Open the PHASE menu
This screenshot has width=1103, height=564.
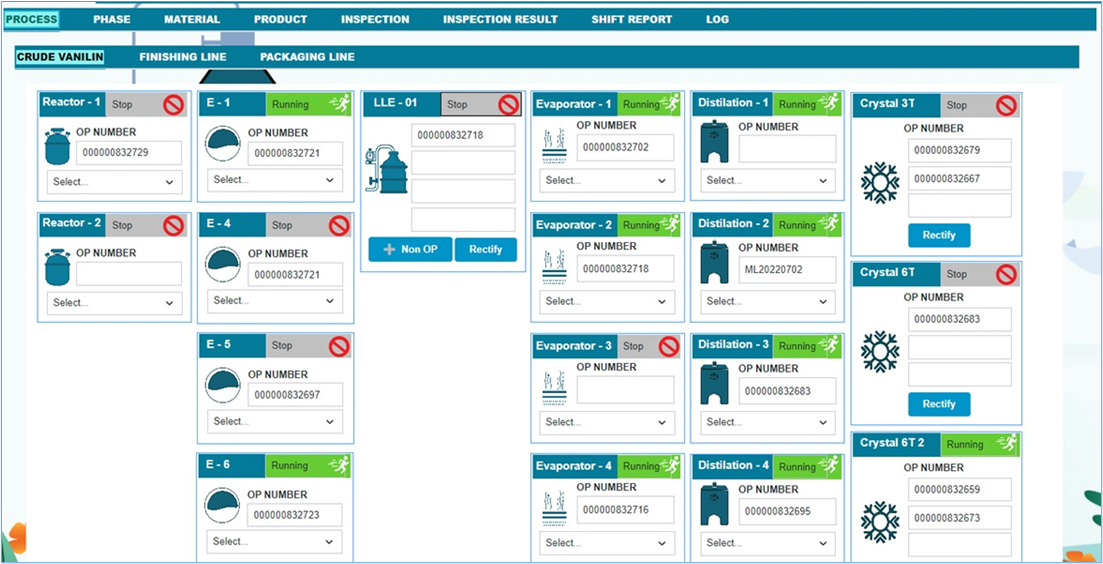click(112, 20)
